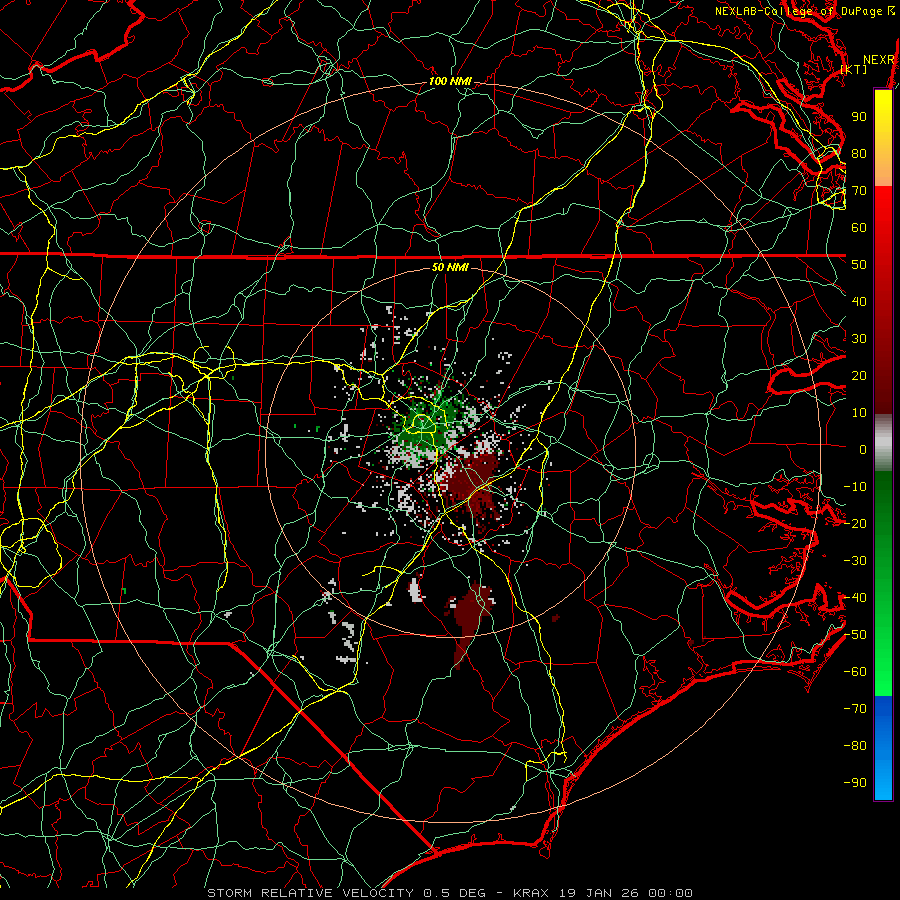Viewport: 900px width, 900px height.
Task: Click the "0" label on the velocity scale
Action: [x=863, y=449]
